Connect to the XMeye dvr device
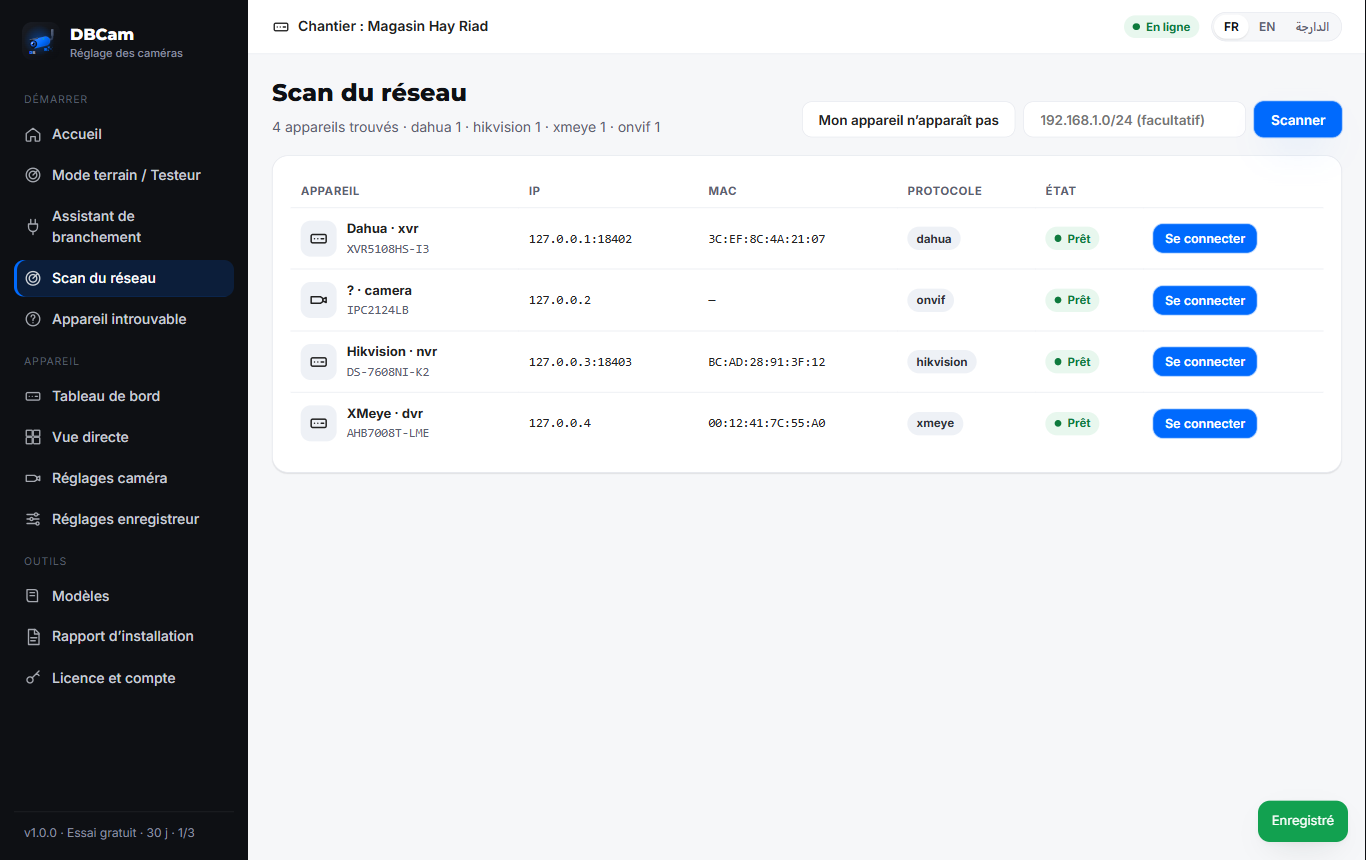This screenshot has width=1366, height=860. (1205, 424)
